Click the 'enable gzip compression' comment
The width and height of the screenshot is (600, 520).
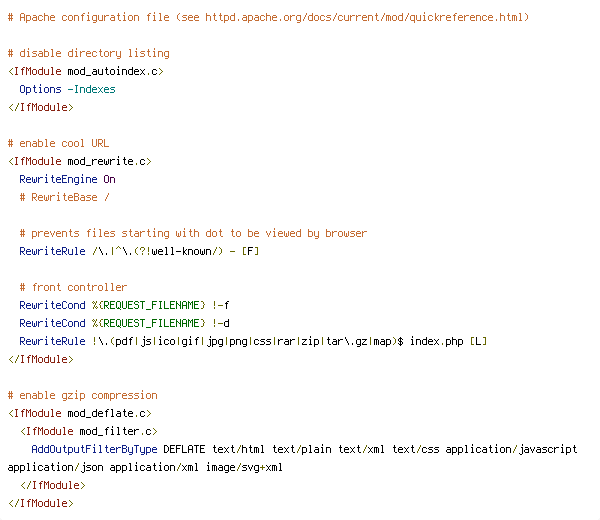pyautogui.click(x=83, y=395)
